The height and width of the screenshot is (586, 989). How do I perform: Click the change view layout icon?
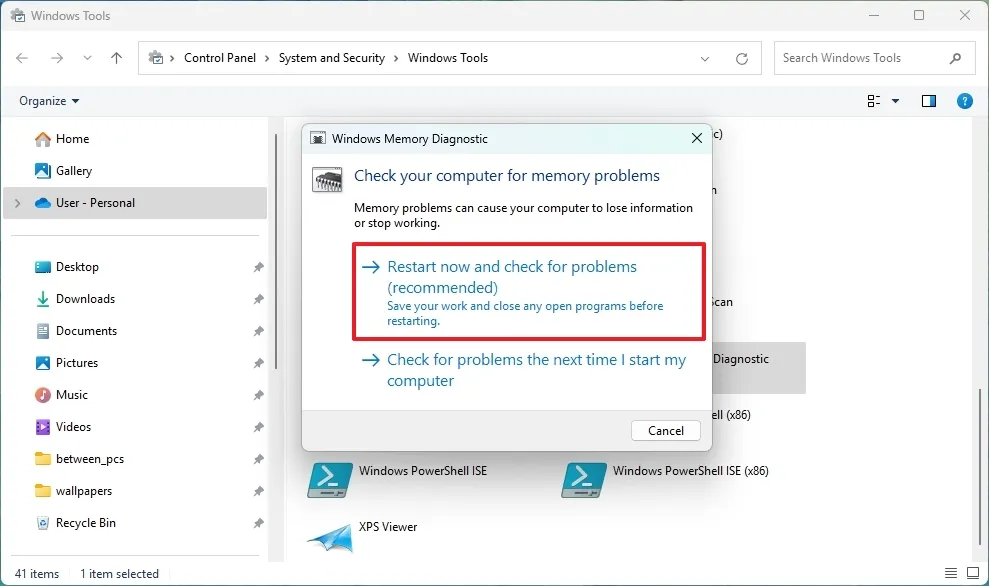pyautogui.click(x=874, y=101)
